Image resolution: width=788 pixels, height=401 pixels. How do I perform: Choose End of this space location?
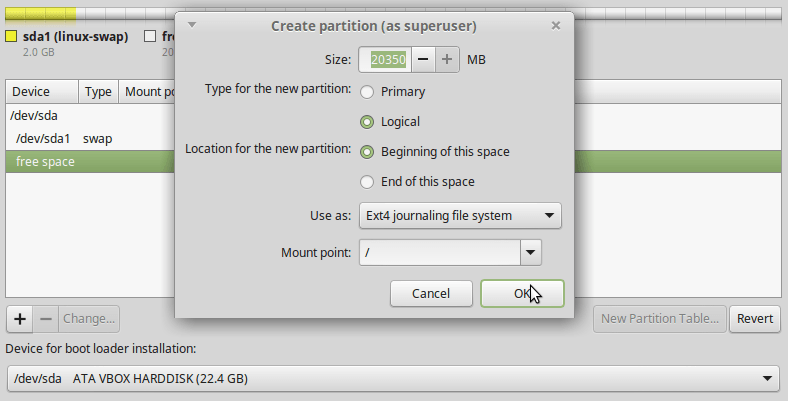[367, 182]
